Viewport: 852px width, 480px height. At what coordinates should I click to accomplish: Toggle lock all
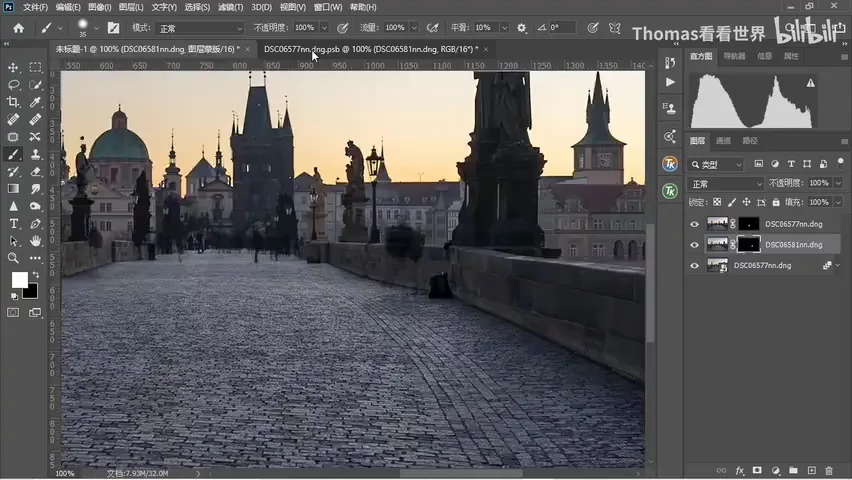point(776,202)
